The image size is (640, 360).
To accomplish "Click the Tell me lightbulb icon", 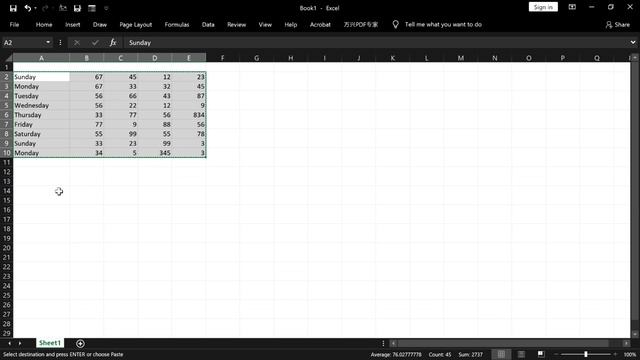I will (x=395, y=24).
